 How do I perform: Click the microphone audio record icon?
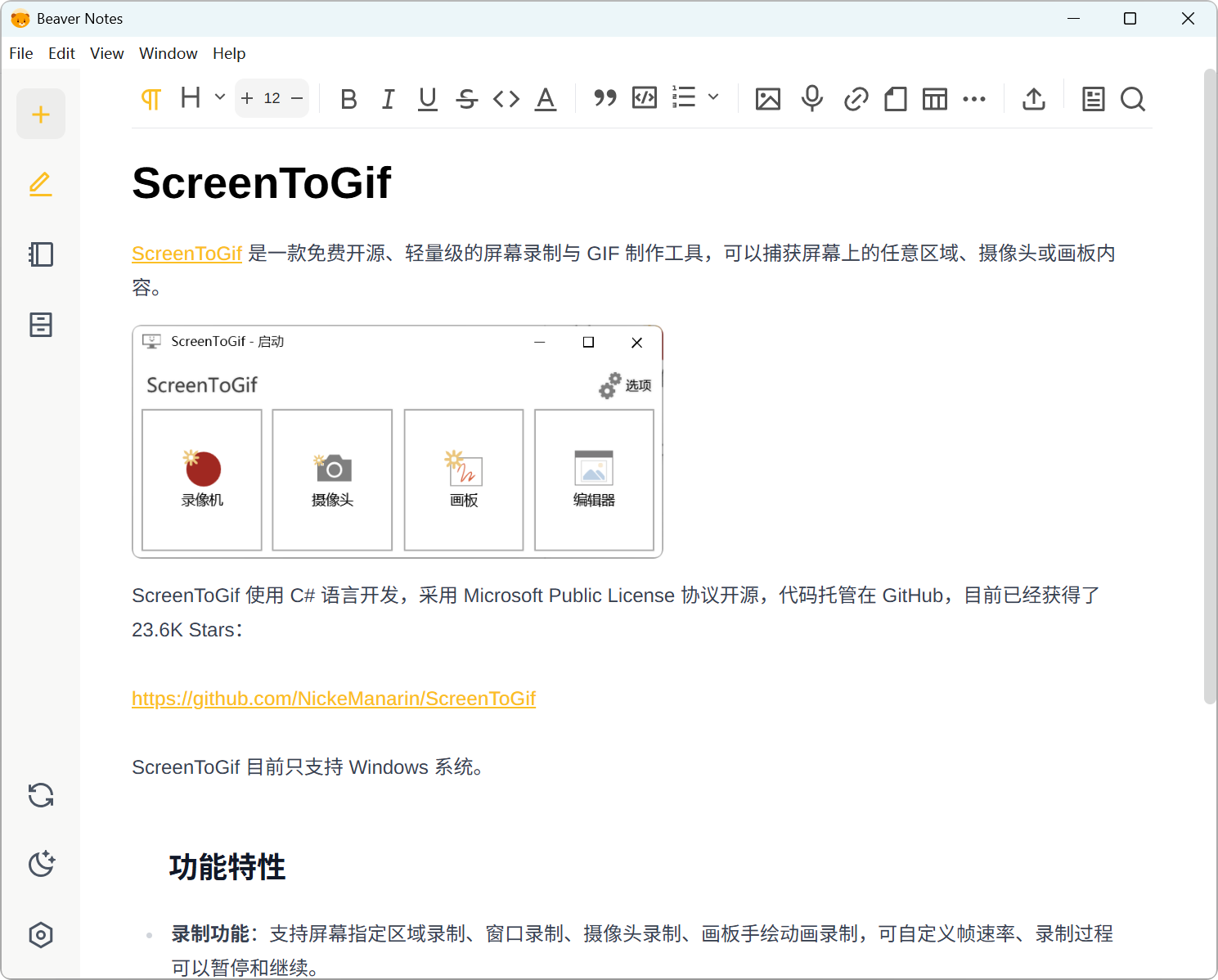point(812,98)
